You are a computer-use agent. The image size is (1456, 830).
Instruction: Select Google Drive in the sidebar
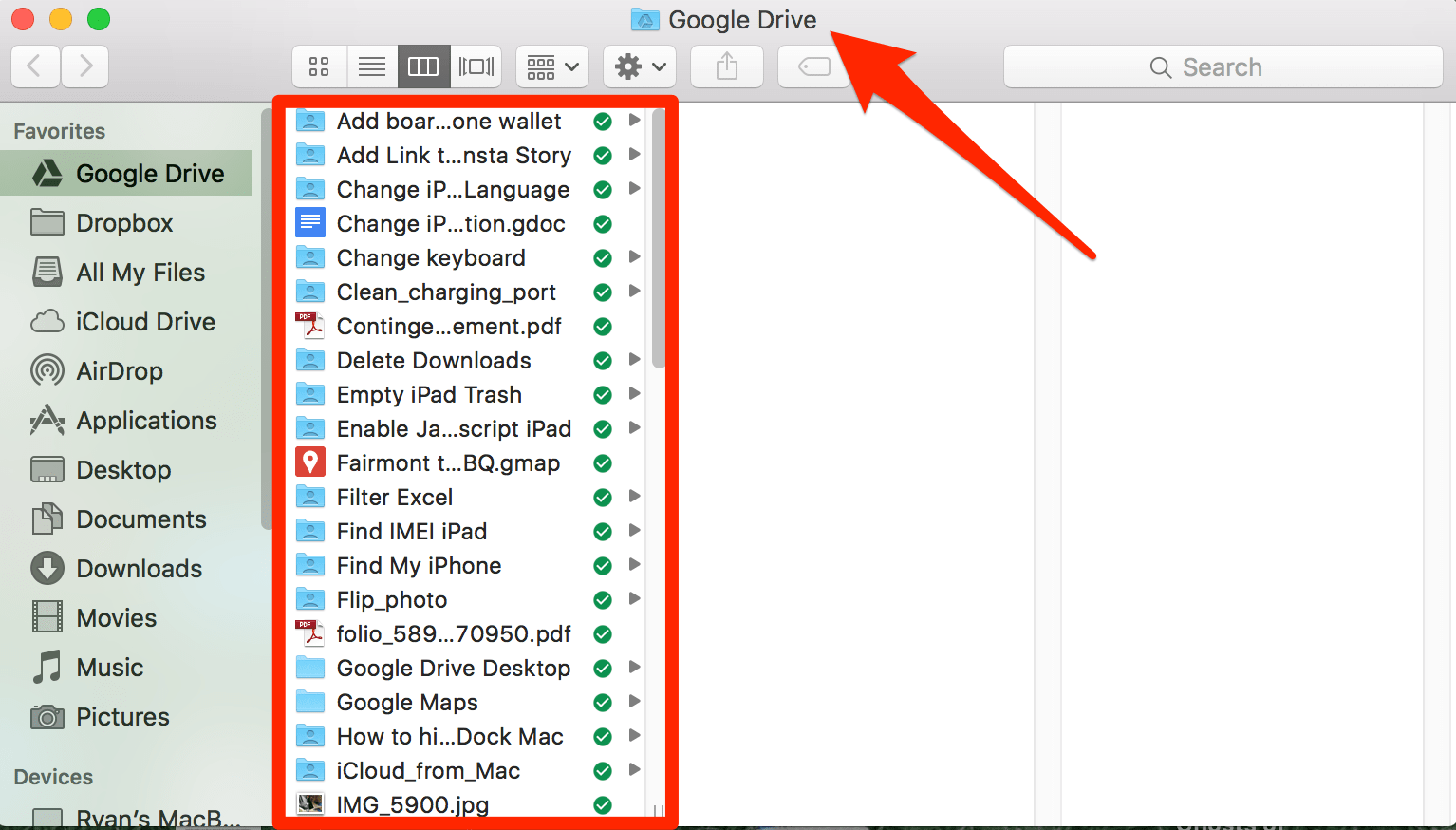pyautogui.click(x=126, y=173)
